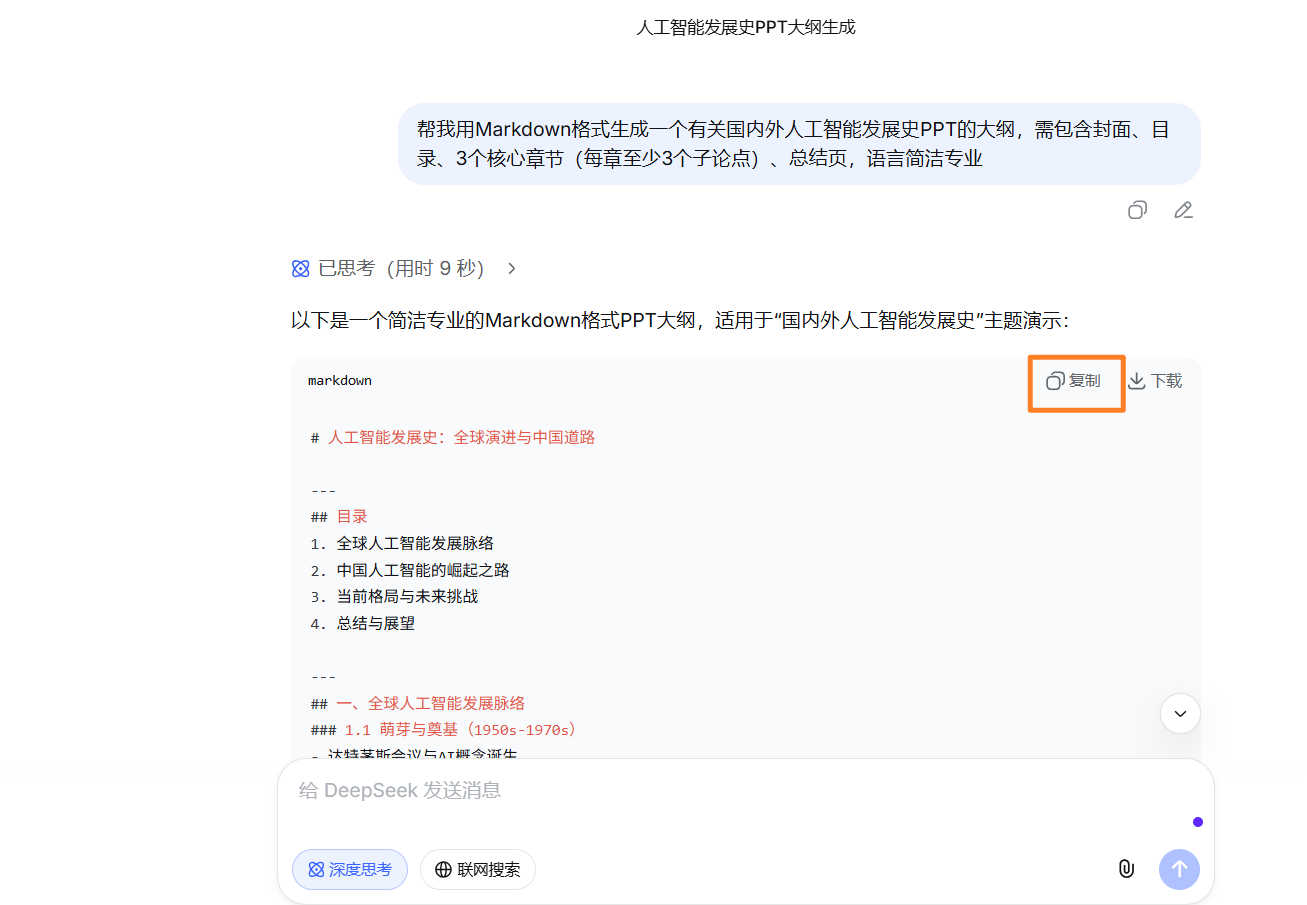Click the 给 DeepSeek 发送消息 input field

coord(600,790)
